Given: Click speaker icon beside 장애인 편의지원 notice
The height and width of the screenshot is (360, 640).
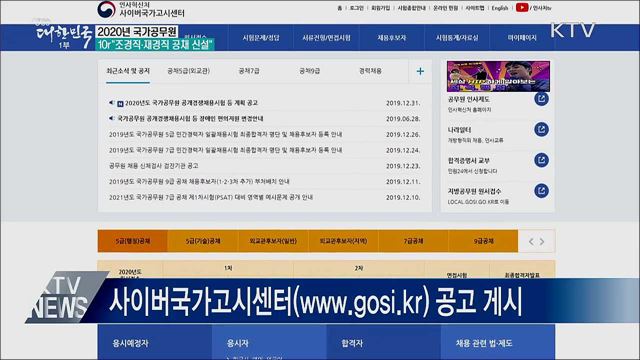Looking at the screenshot, I should pyautogui.click(x=111, y=118).
